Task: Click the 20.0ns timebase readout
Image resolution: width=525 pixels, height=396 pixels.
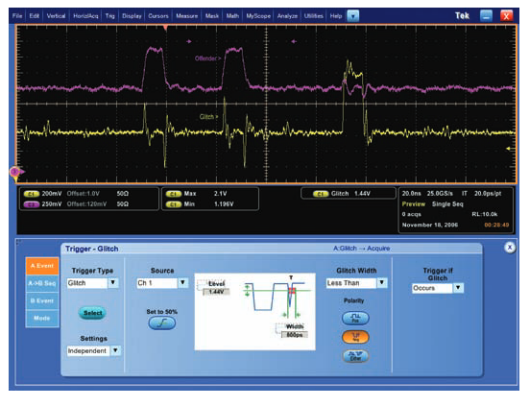Action: pos(411,194)
